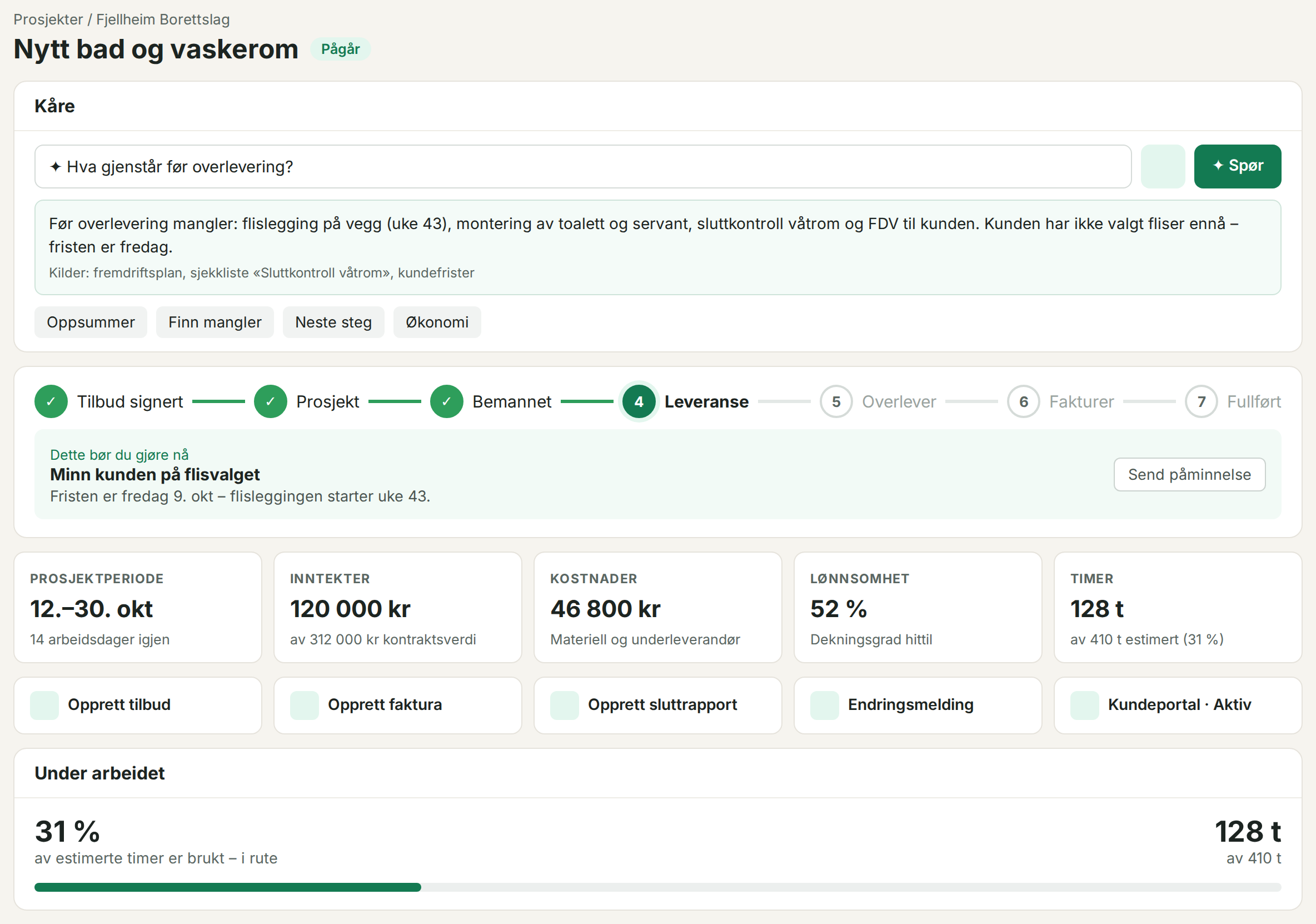1316x924 pixels.
Task: Select the Oppsummer suggestion chip
Action: [x=91, y=322]
